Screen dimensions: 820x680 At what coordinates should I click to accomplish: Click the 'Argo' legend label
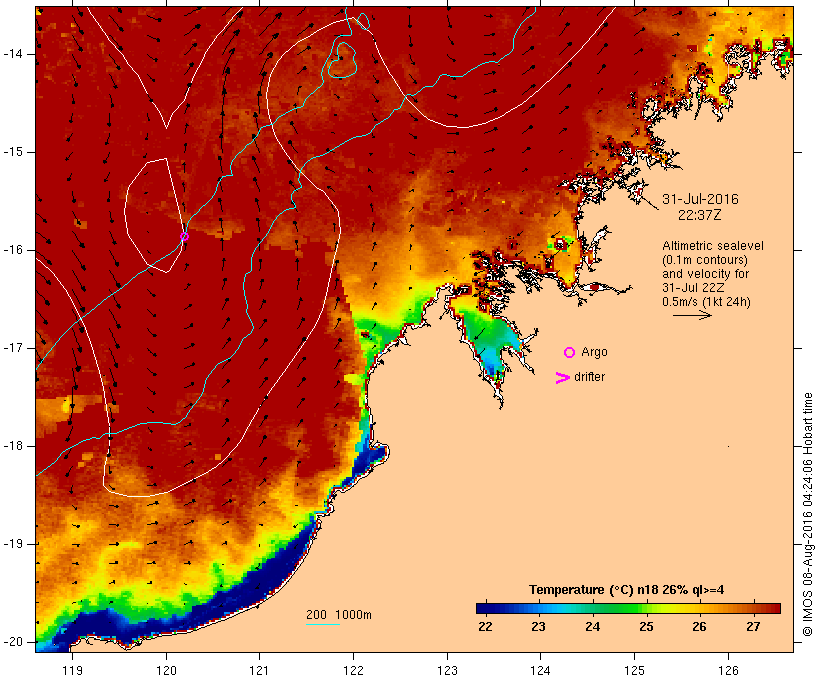point(595,352)
